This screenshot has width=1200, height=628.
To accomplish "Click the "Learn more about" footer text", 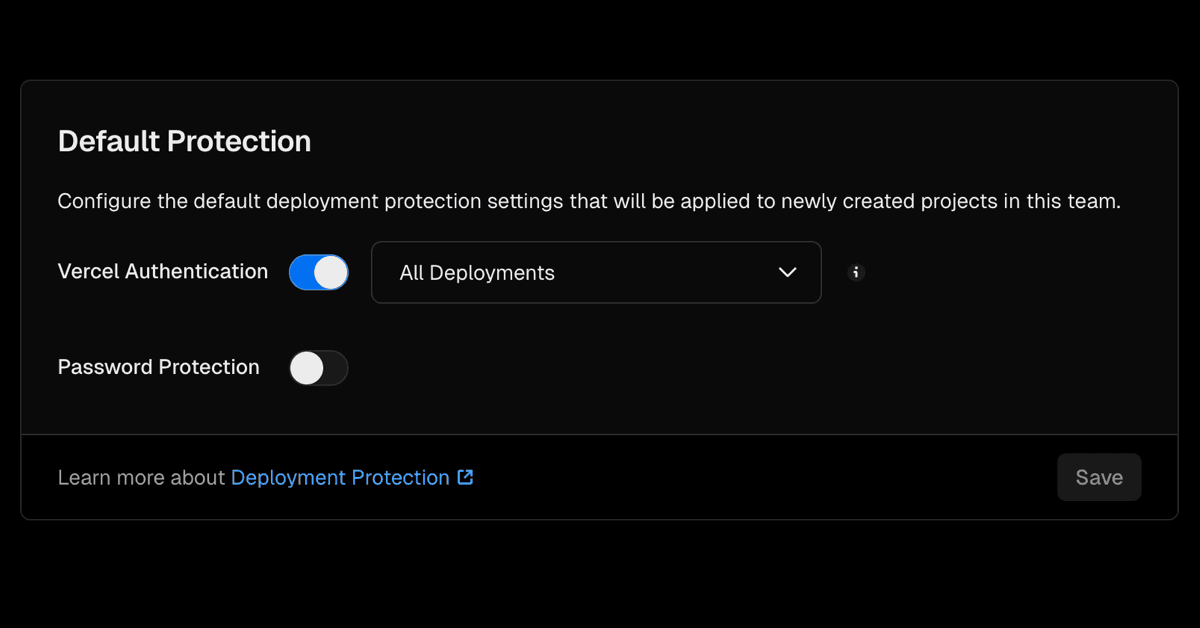I will [141, 478].
